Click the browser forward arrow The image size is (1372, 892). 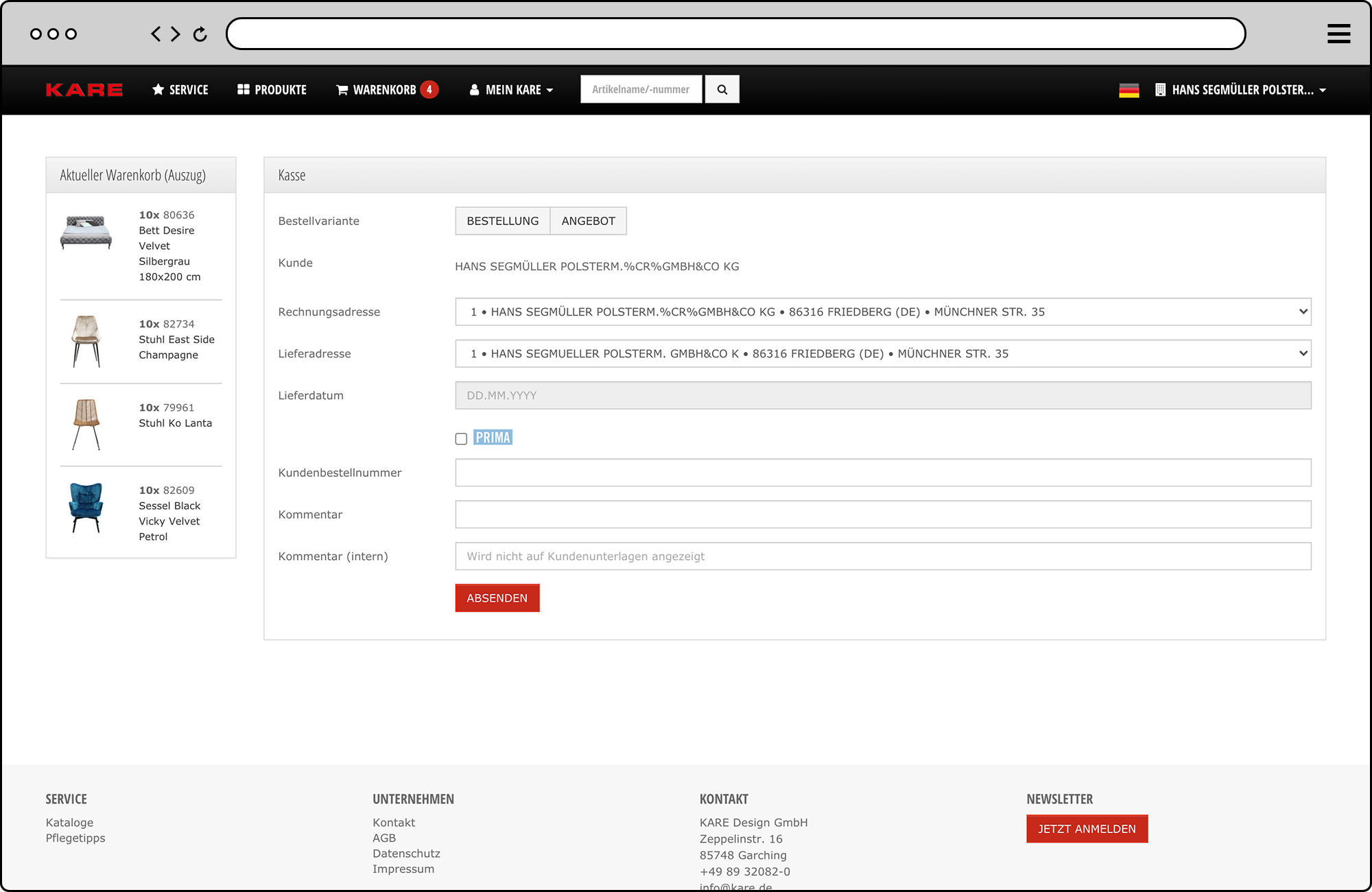tap(176, 34)
